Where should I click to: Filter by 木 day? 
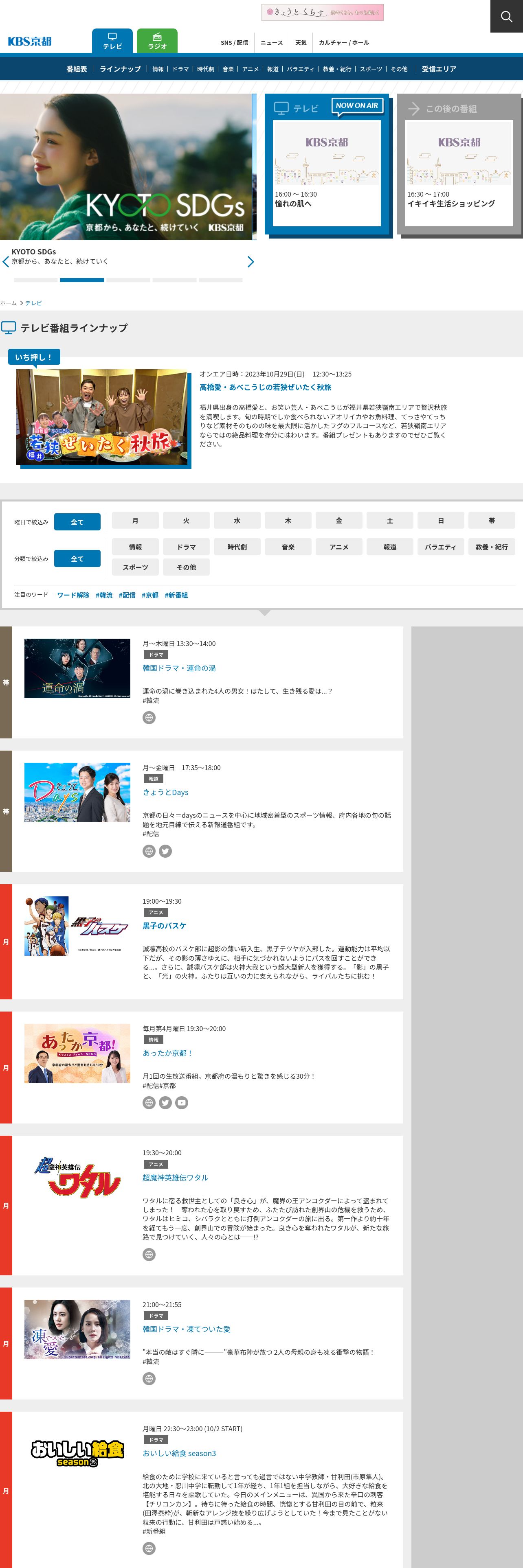click(x=288, y=521)
